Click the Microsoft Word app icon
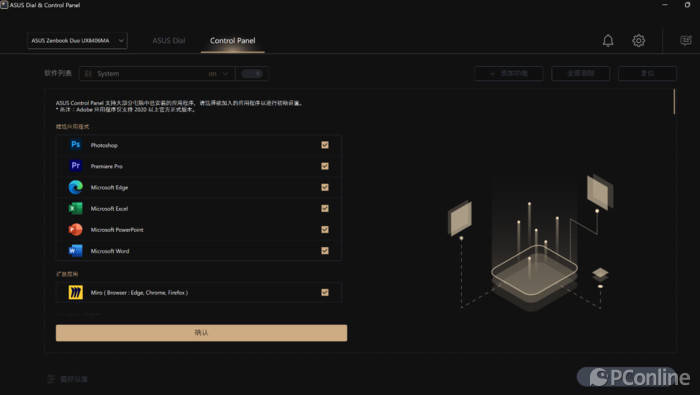The height and width of the screenshot is (395, 700). pos(75,251)
